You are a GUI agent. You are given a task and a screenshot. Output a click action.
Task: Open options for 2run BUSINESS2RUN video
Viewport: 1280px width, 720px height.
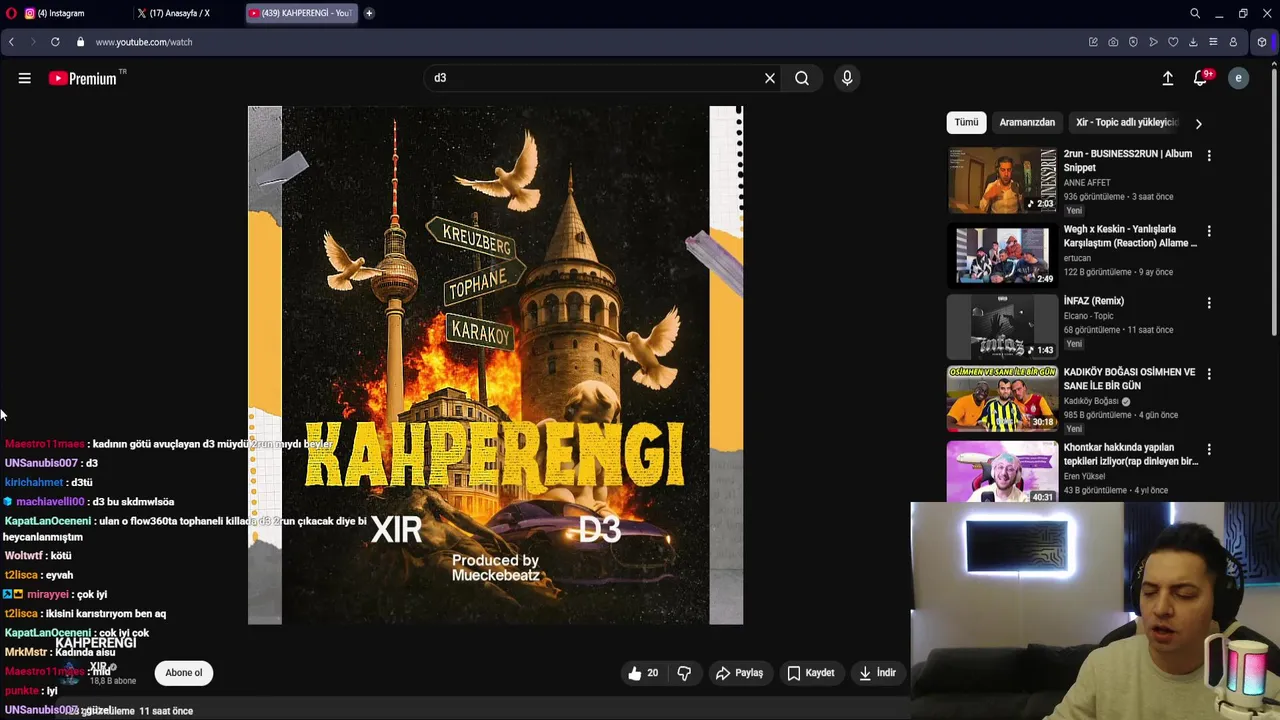click(1209, 156)
